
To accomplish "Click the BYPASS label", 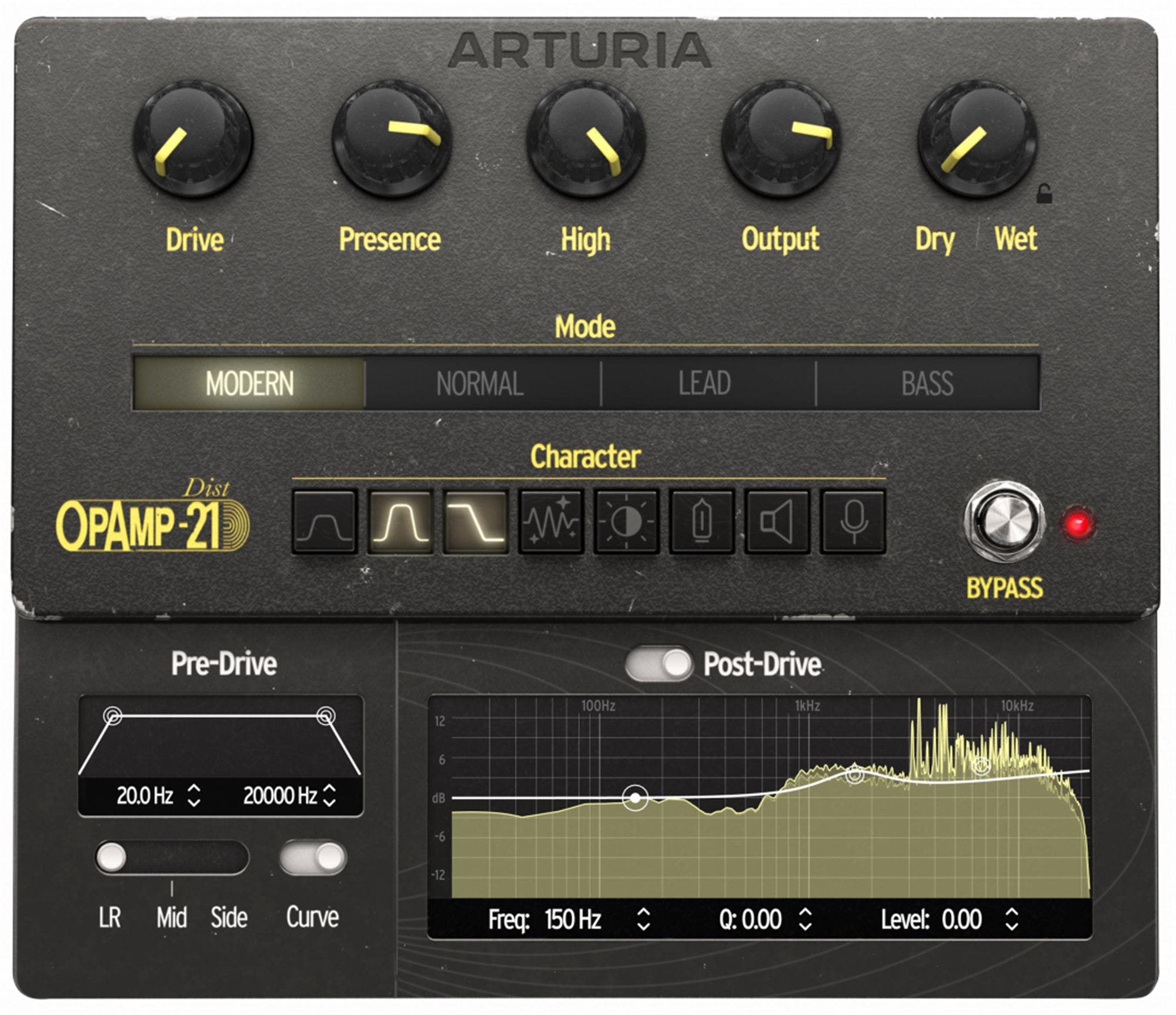I will tap(1005, 588).
